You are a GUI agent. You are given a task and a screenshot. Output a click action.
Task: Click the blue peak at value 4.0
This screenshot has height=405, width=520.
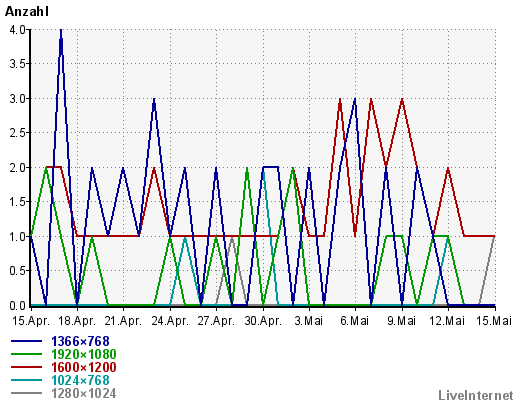point(61,31)
